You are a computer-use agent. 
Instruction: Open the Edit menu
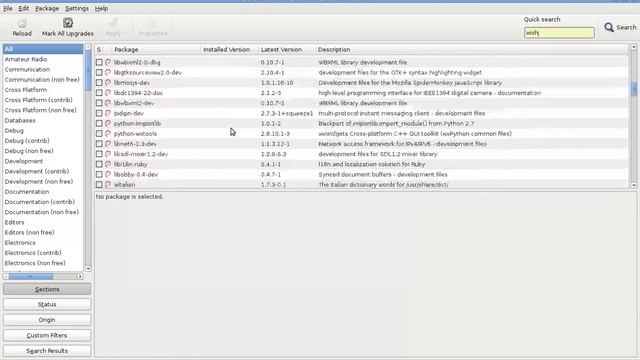pos(23,8)
